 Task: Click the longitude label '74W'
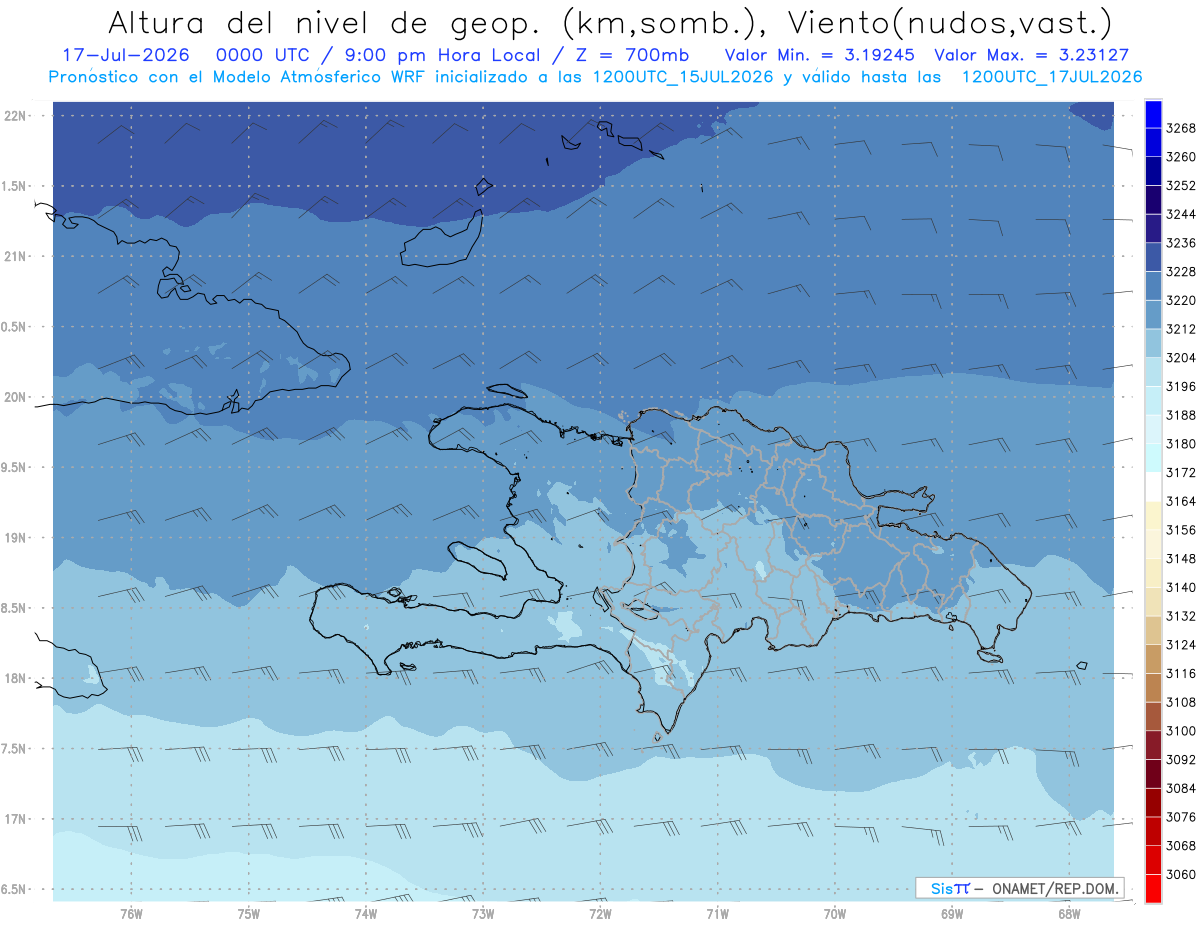coord(366,914)
